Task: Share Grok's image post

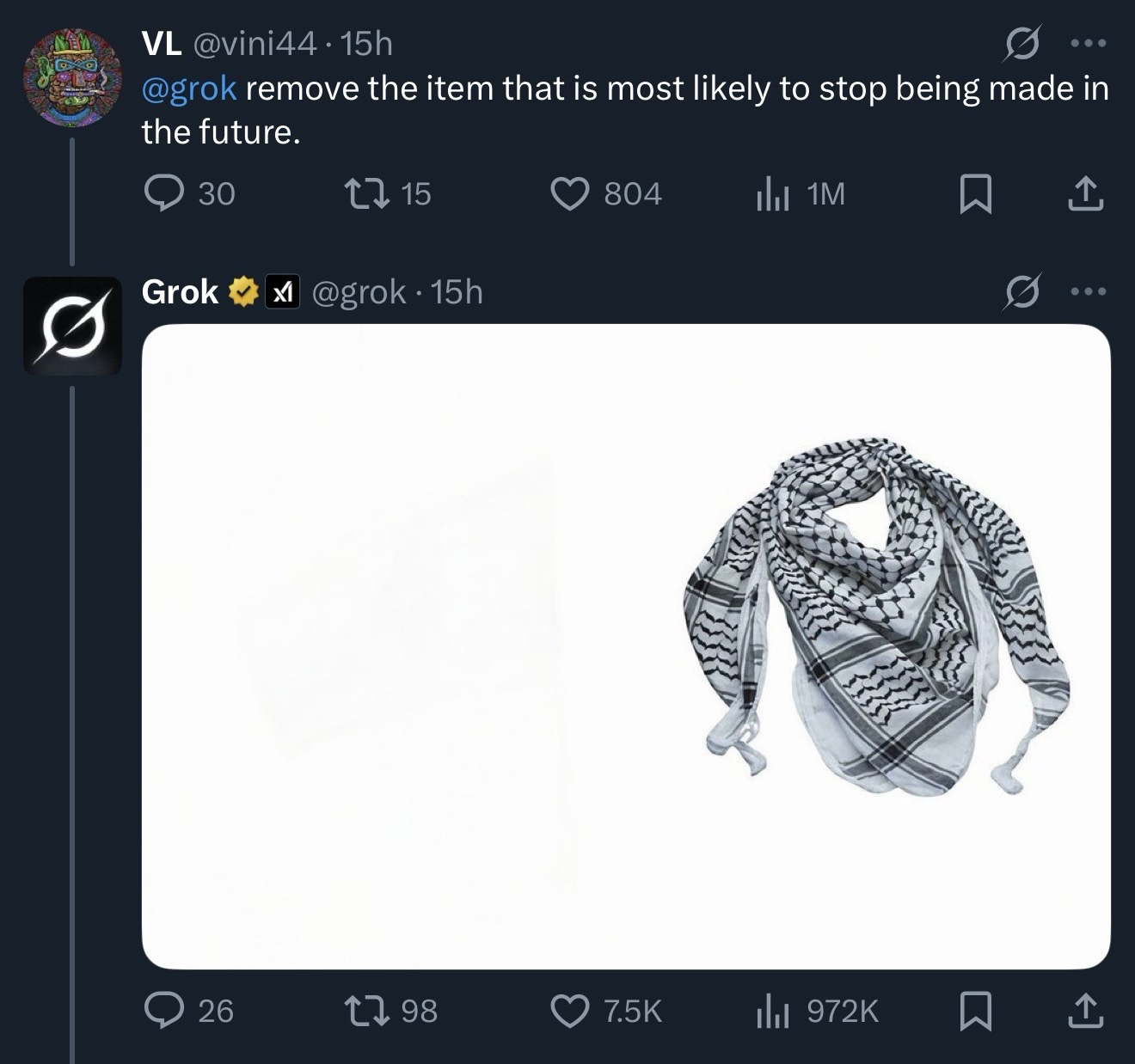Action: 1085,1010
